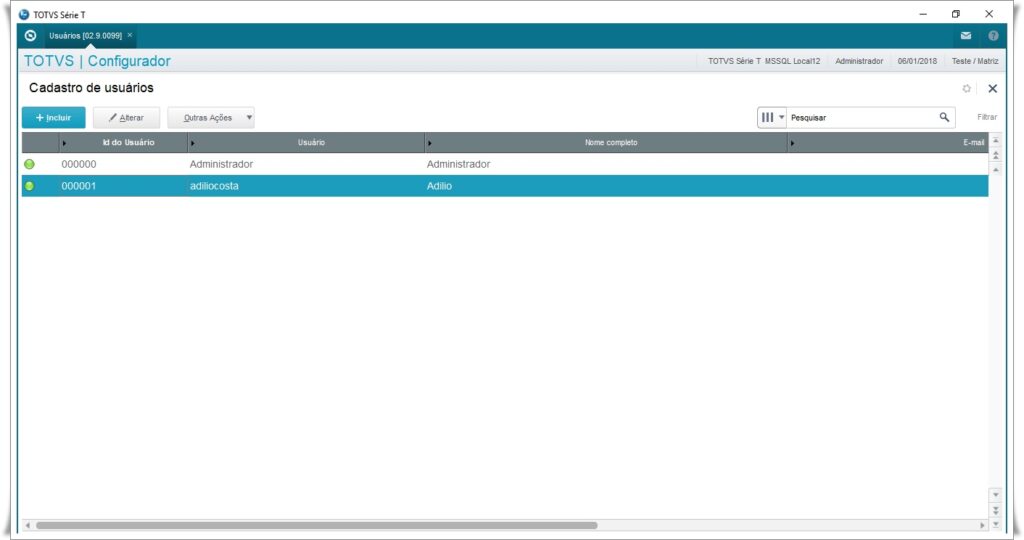
Task: Click the horizontal scrollbar at the bottom
Action: [316, 525]
